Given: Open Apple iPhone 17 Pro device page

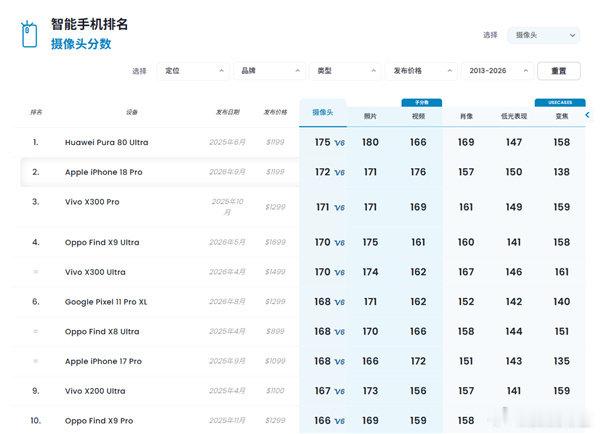Looking at the screenshot, I should tap(103, 361).
